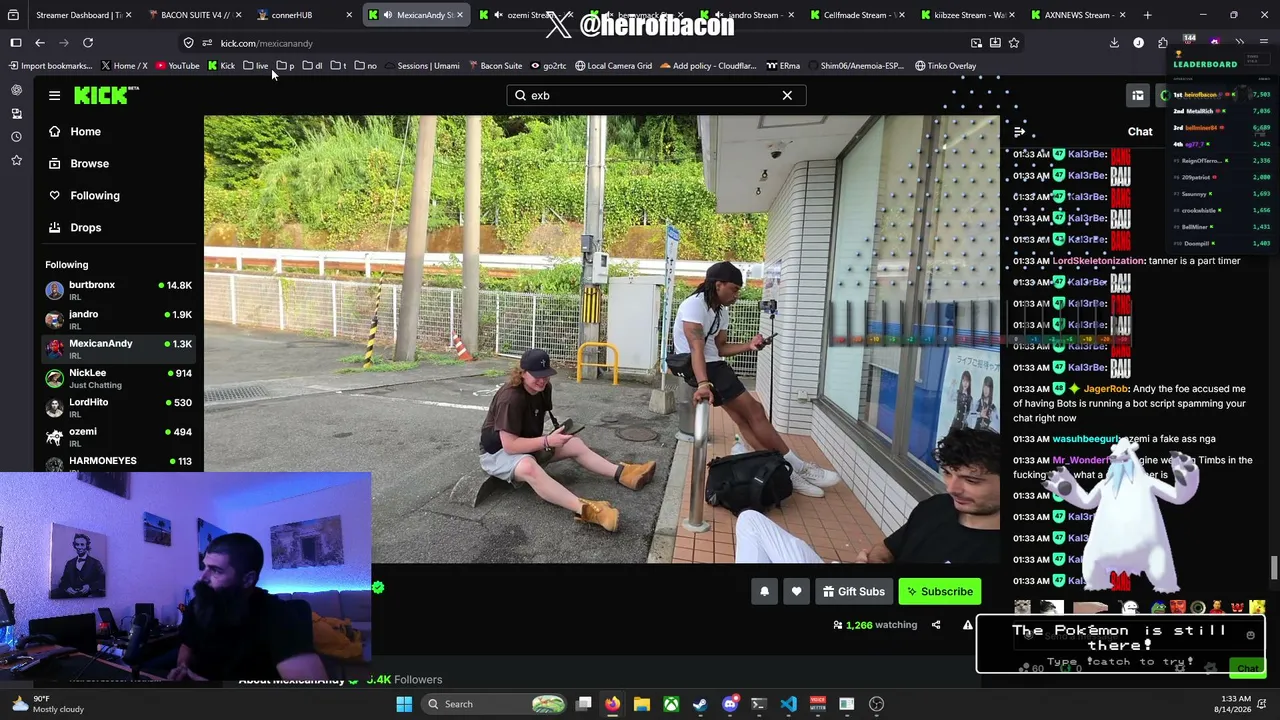Viewport: 1280px width, 720px height.
Task: Open the Home / X bookmark
Action: [124, 66]
